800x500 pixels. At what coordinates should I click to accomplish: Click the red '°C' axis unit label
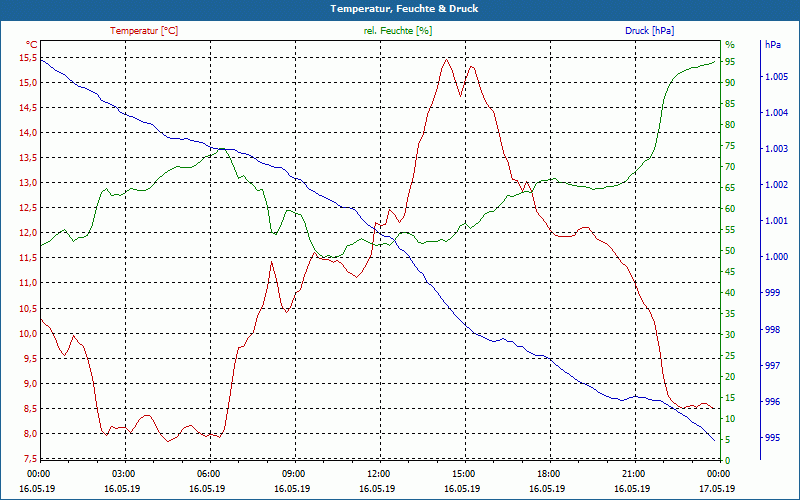(31, 44)
